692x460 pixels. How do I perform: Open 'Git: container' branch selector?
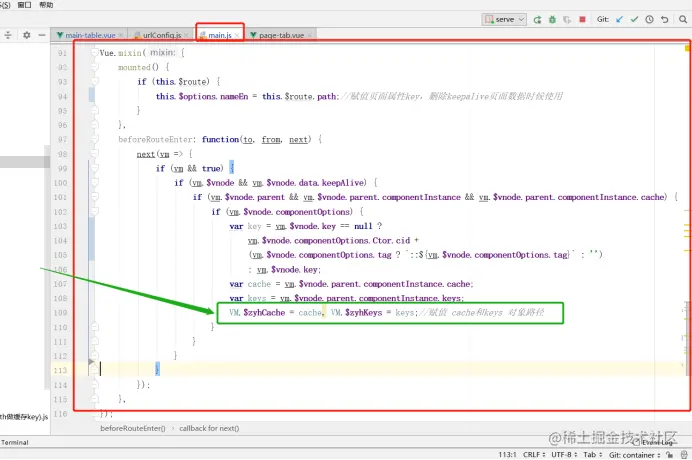(x=634, y=455)
